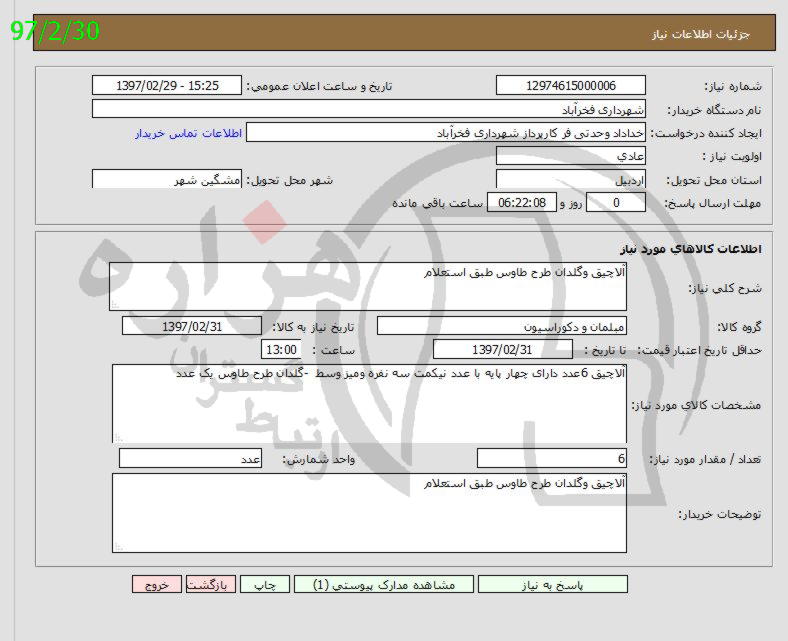The width and height of the screenshot is (788, 641).
Task: Focus the شرح کلی نیاز text area
Action: (x=368, y=287)
